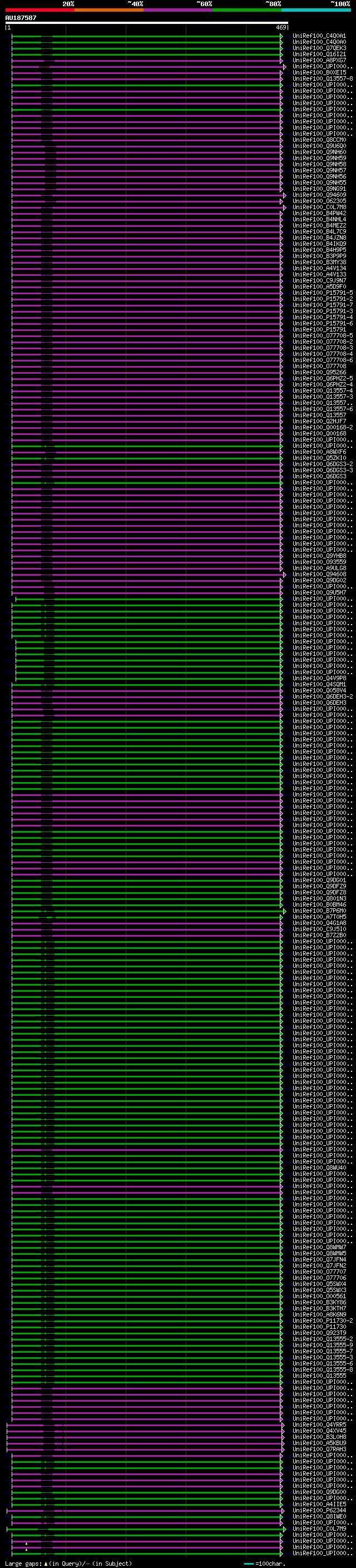Click label UniRef100_Q9VH88

pyautogui.click(x=319, y=556)
